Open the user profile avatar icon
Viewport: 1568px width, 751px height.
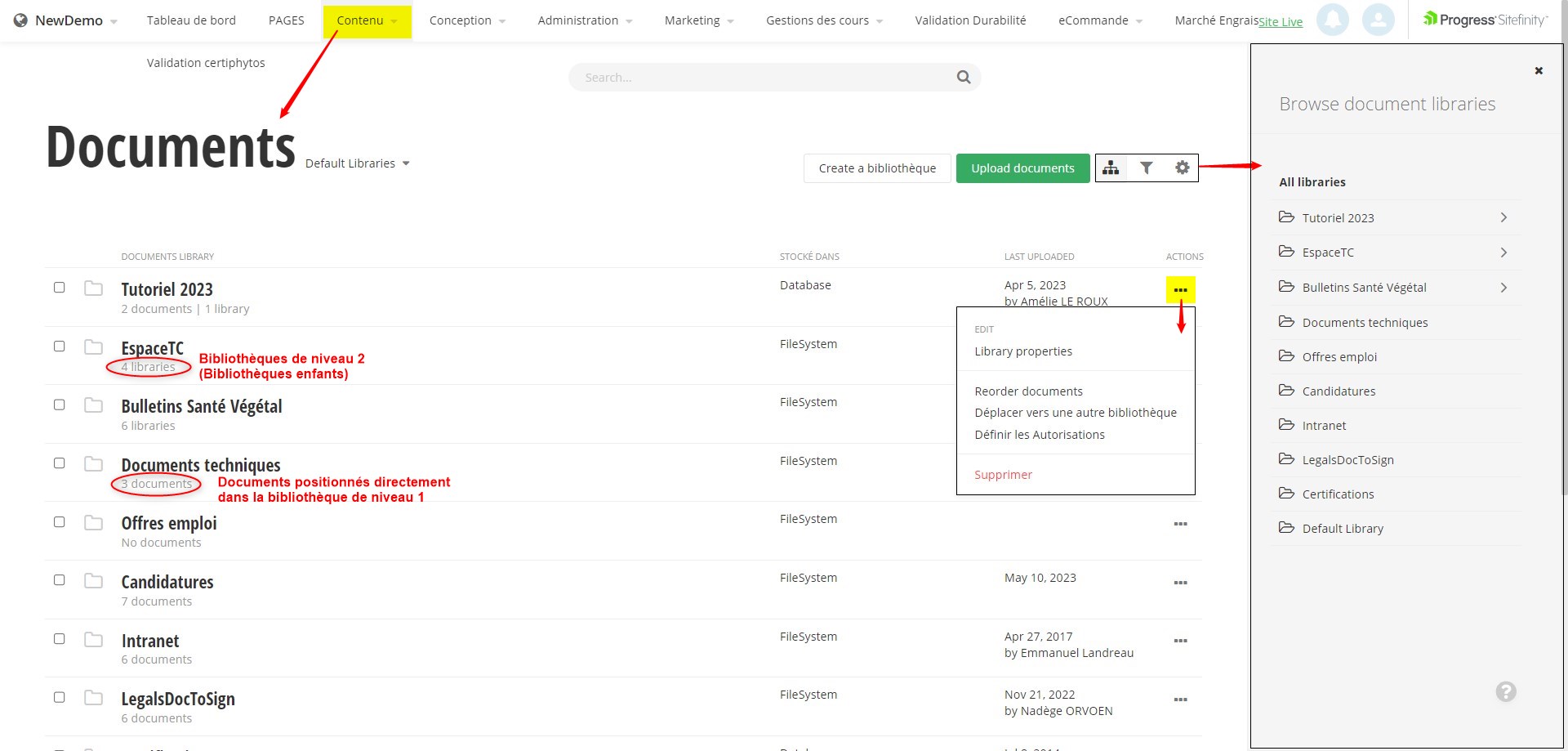pyautogui.click(x=1378, y=20)
